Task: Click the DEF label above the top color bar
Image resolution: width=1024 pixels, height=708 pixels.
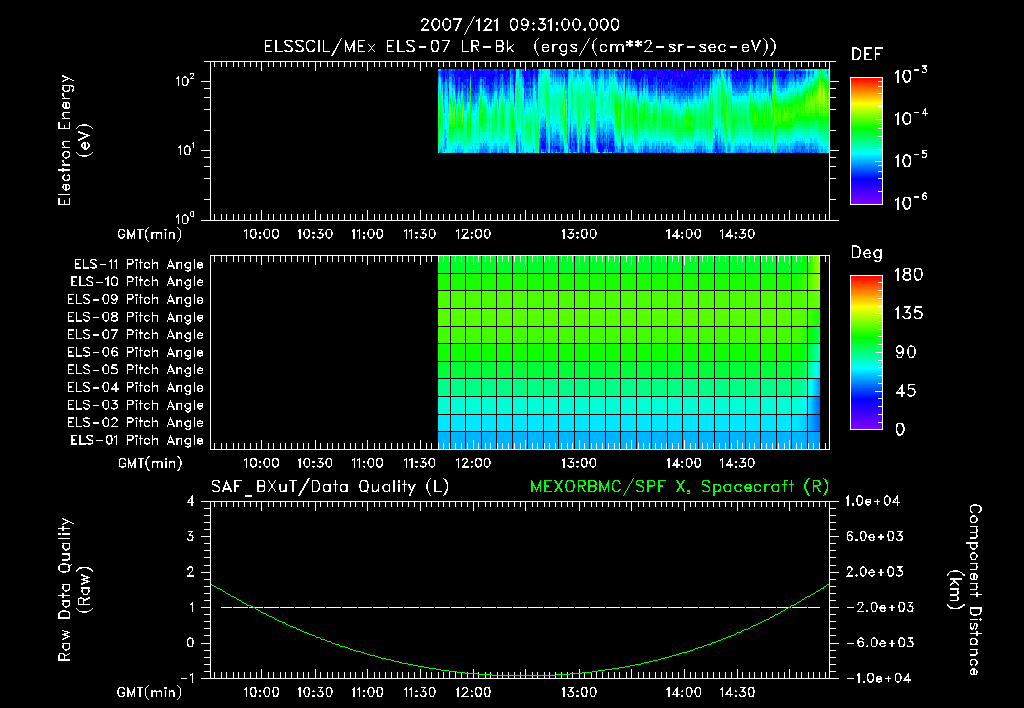Action: [867, 55]
